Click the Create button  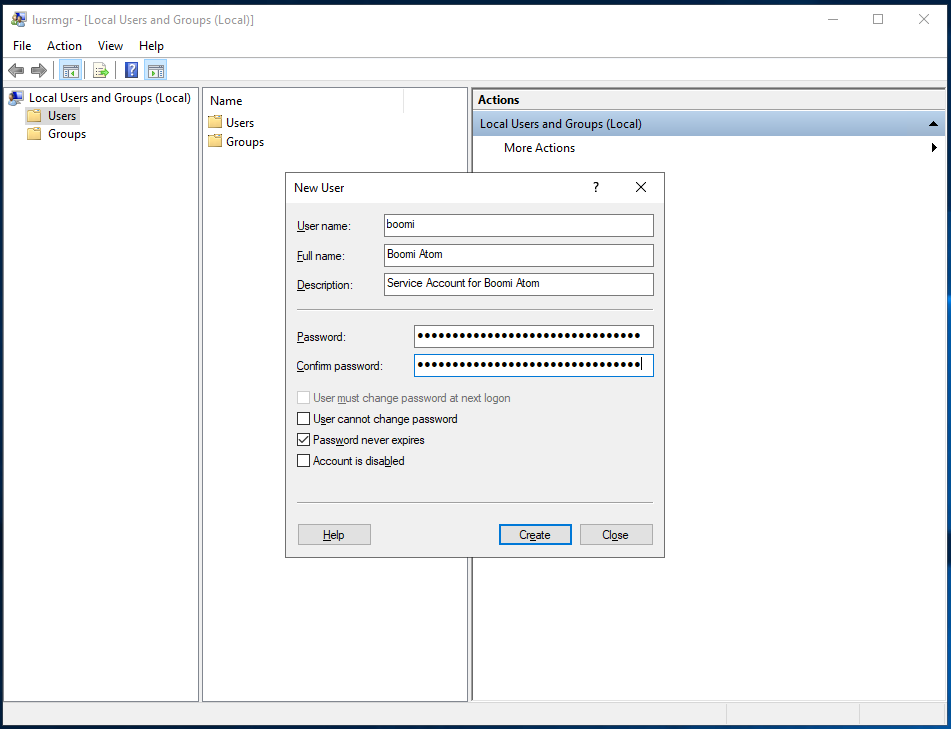click(x=535, y=534)
